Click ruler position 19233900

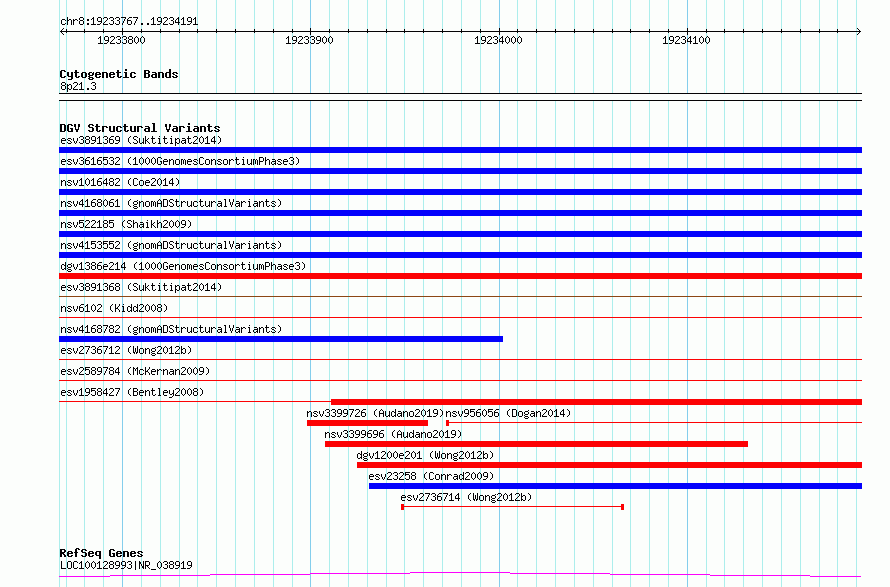[309, 40]
